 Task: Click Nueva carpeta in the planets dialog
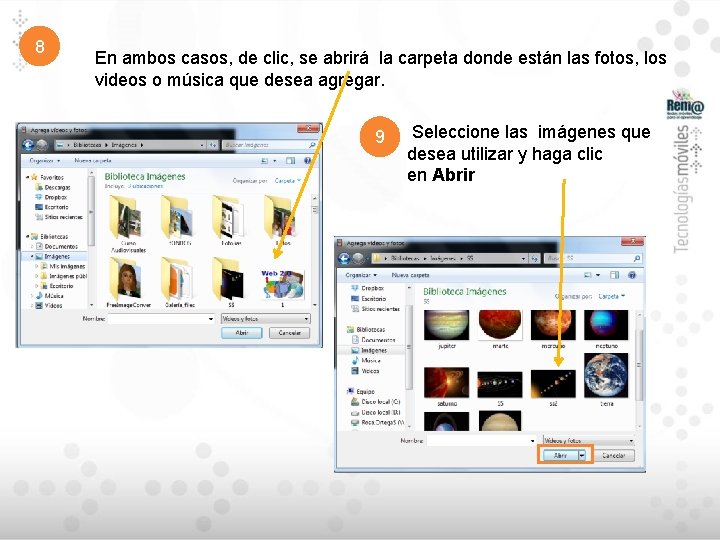coord(410,275)
